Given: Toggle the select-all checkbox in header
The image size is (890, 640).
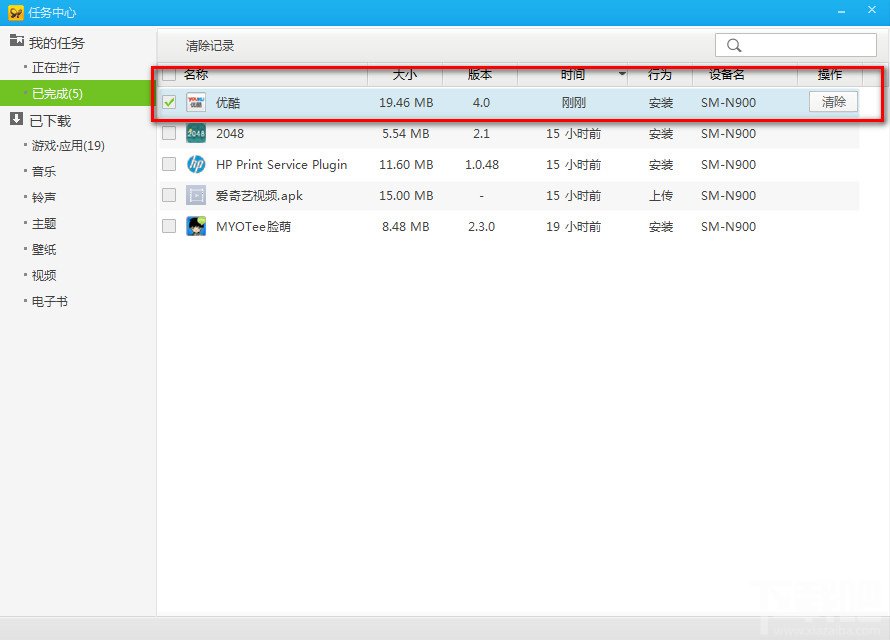Looking at the screenshot, I should [x=169, y=74].
